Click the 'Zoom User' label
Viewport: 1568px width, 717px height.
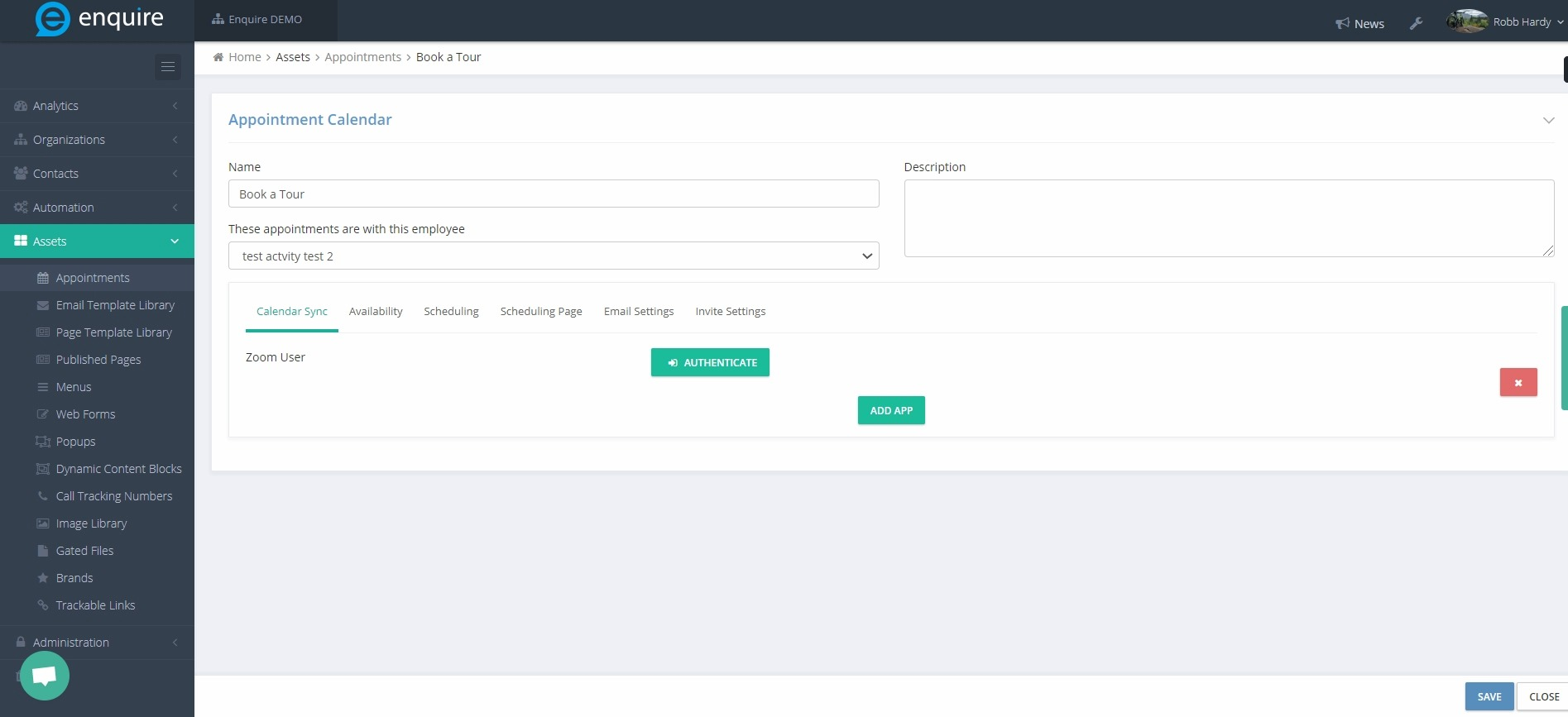[x=276, y=357]
